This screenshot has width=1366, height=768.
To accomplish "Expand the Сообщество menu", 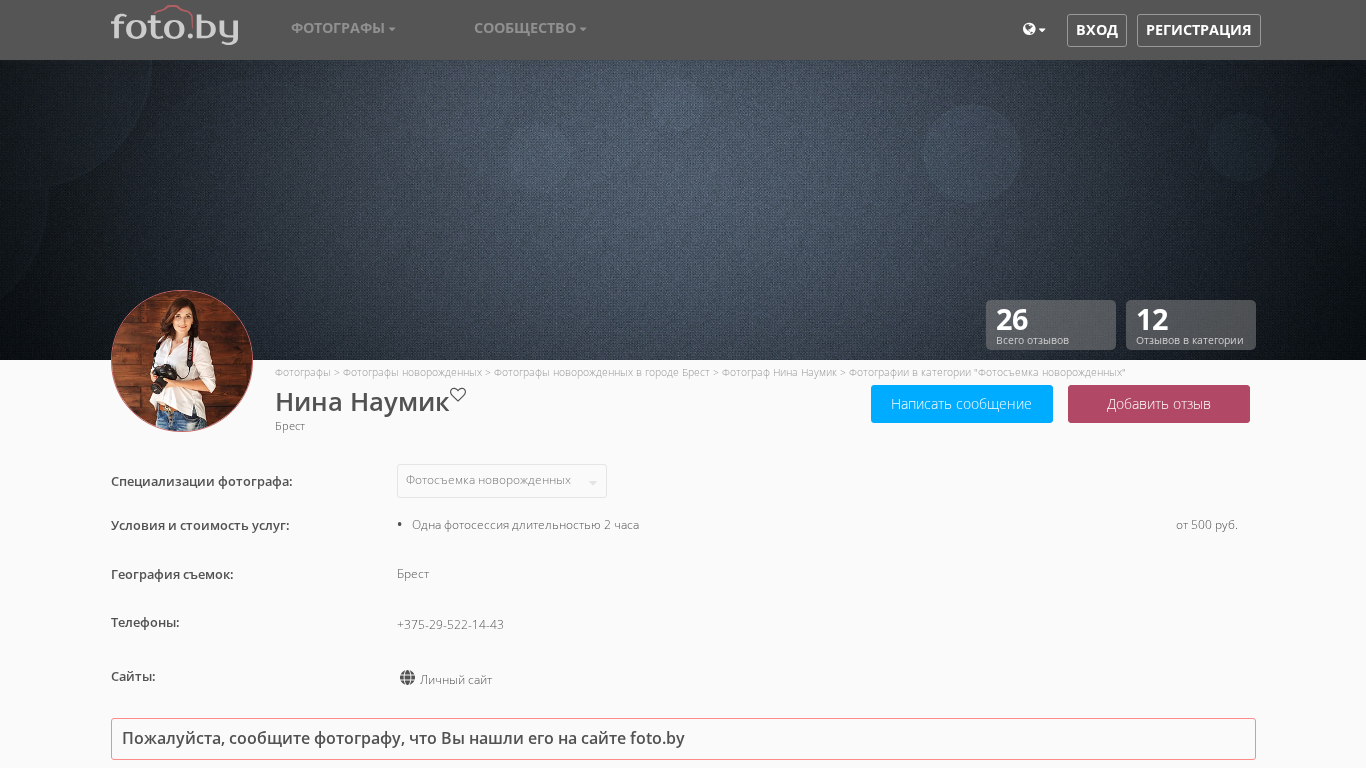I will click(530, 28).
